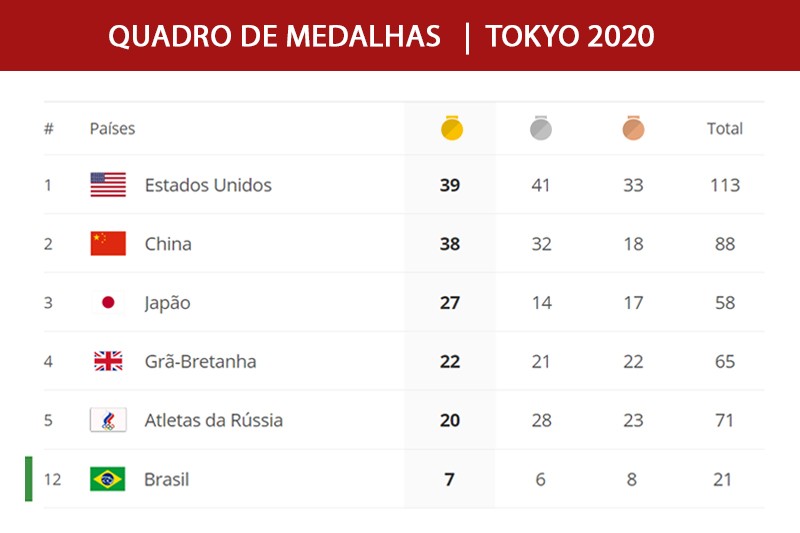This screenshot has width=800, height=533.
Task: Click the United States total 113
Action: coord(725,185)
